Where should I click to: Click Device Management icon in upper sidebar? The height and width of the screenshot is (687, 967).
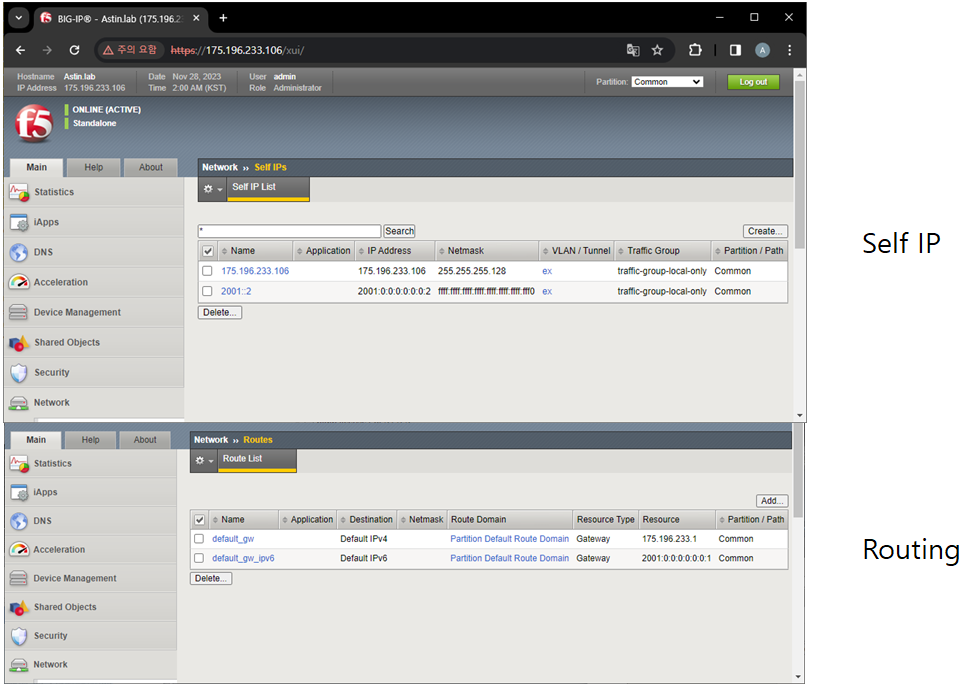(x=19, y=313)
